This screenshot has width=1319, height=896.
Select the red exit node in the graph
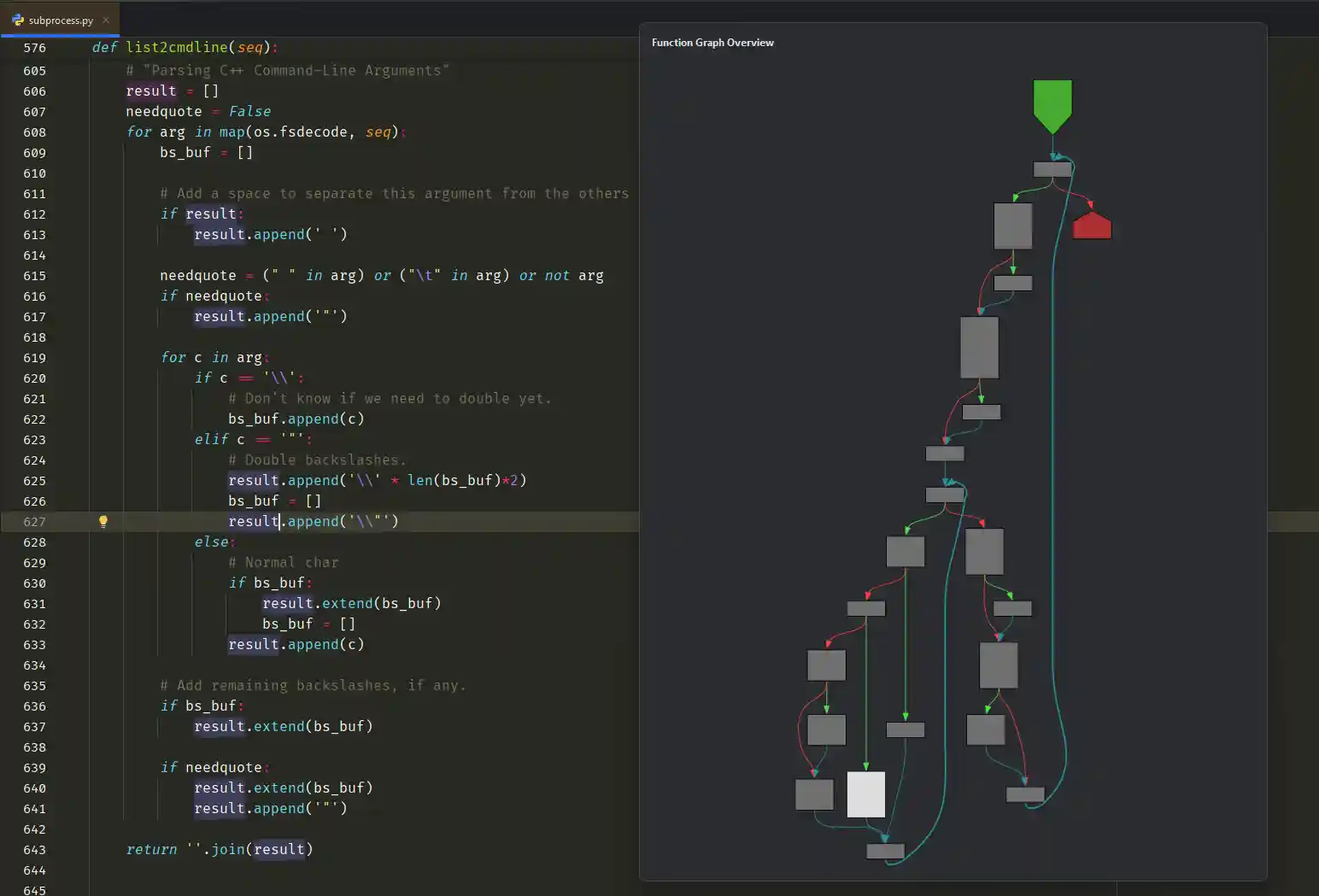tap(1092, 226)
